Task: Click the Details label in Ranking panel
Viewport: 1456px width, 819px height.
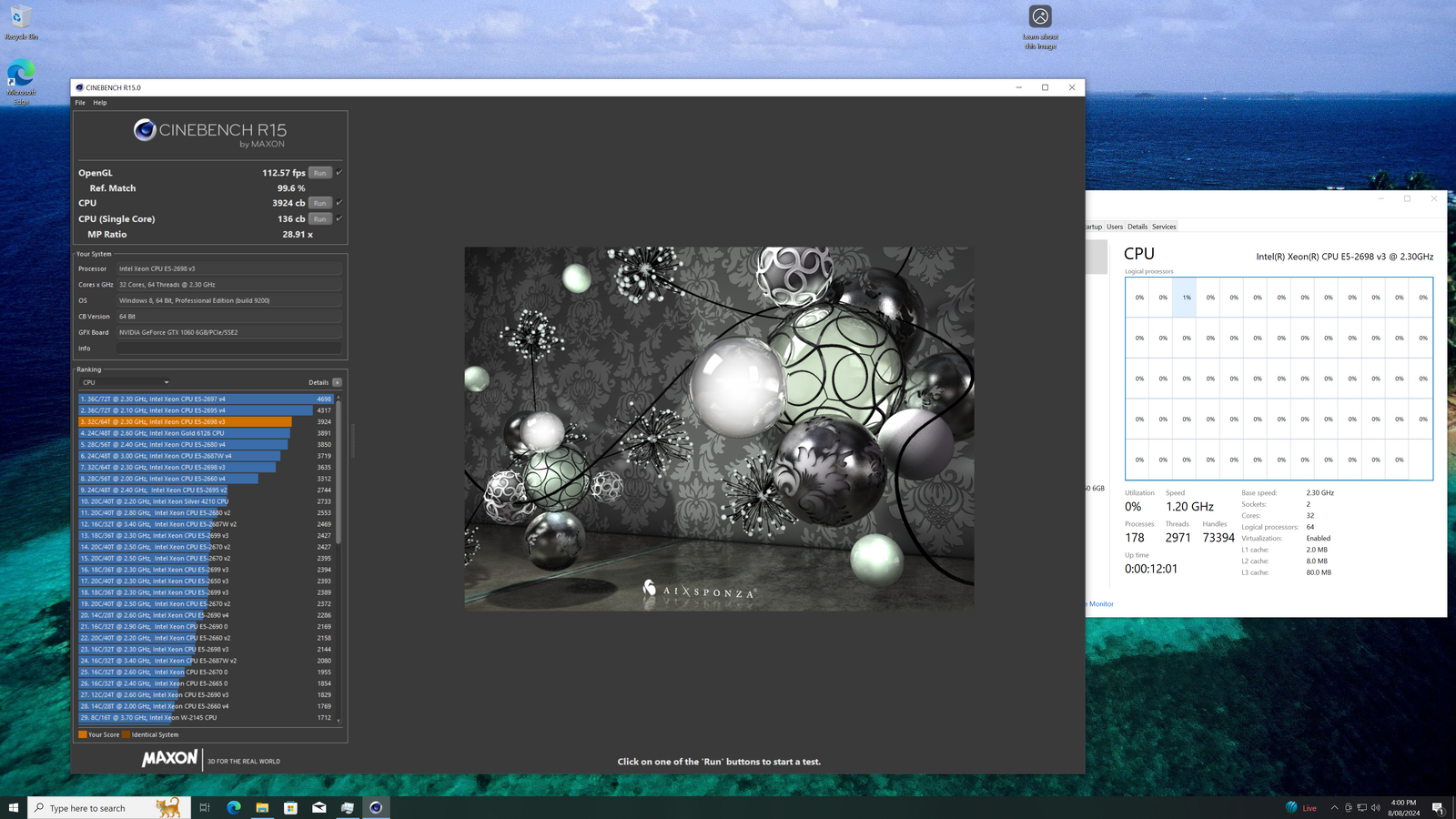Action: point(318,382)
